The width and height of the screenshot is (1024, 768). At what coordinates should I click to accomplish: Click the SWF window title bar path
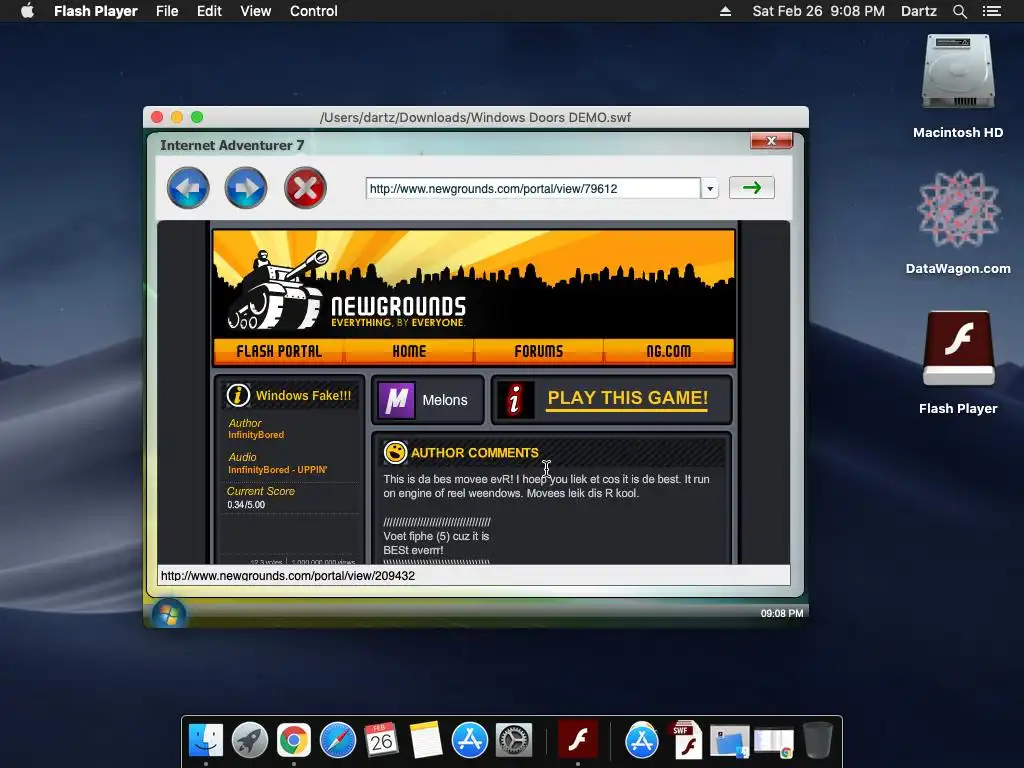pos(475,118)
